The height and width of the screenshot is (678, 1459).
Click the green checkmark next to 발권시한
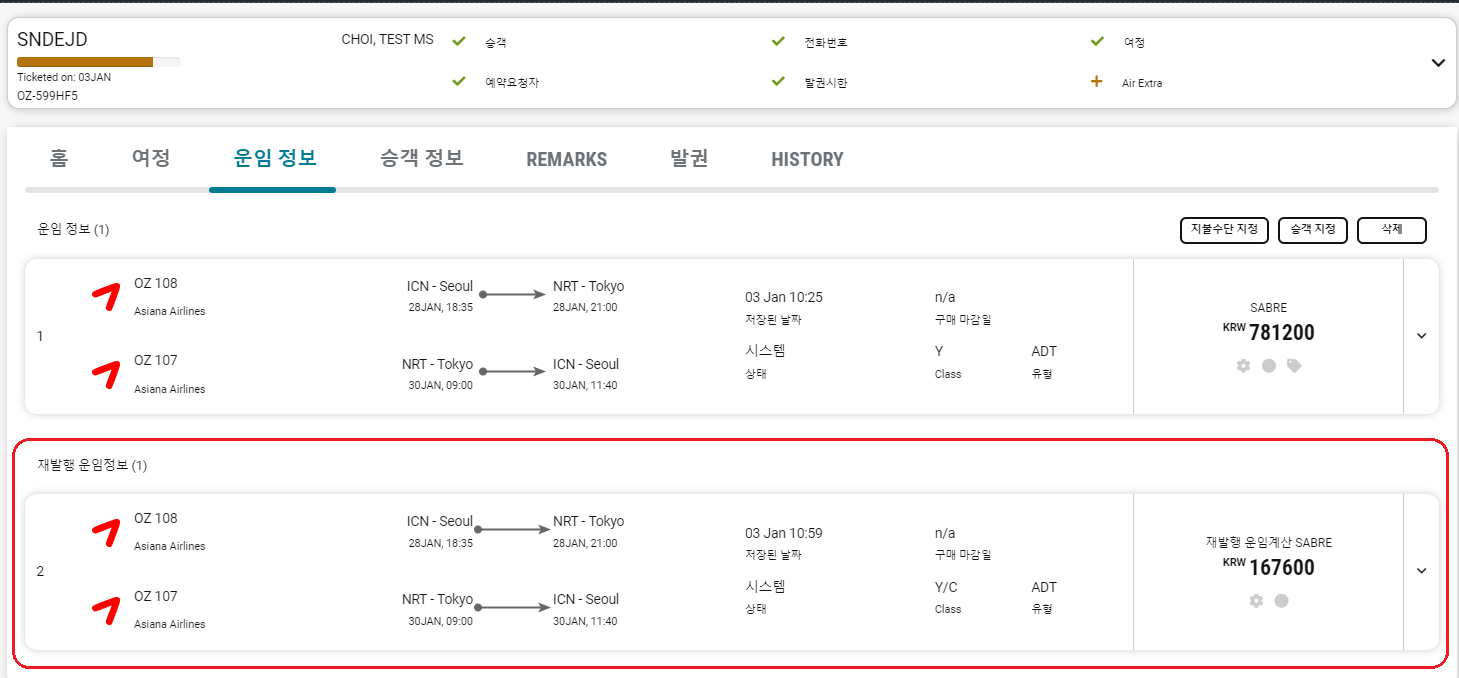point(778,82)
